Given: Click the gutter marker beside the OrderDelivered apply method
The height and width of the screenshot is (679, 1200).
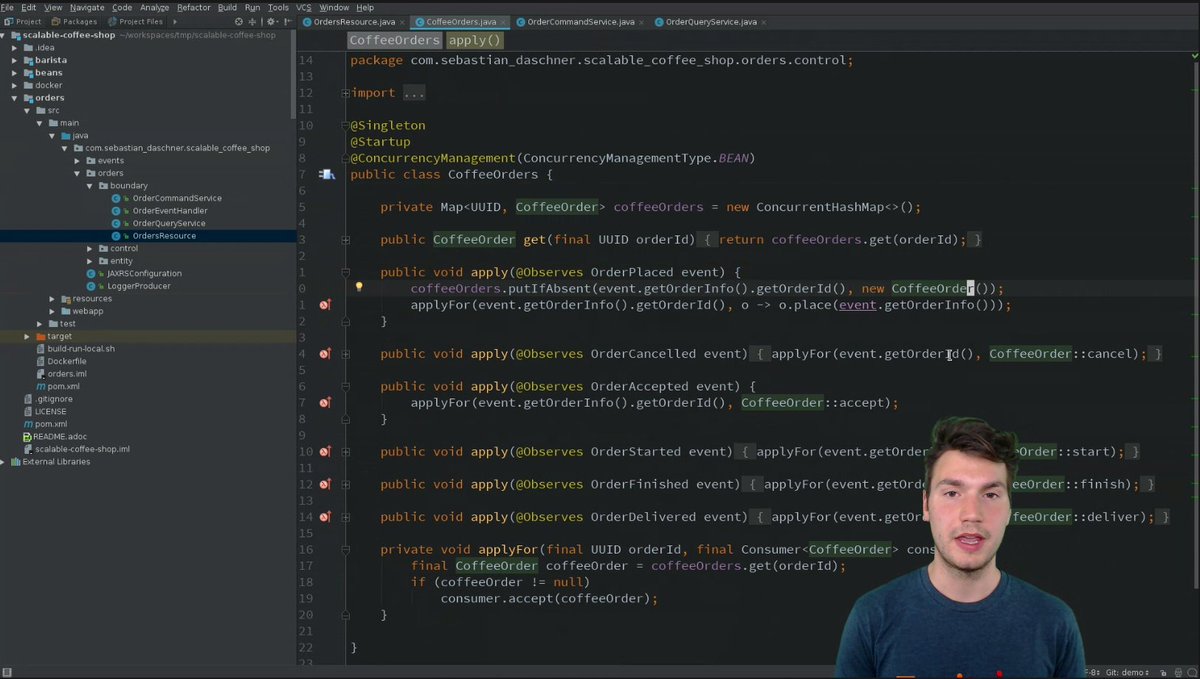Looking at the screenshot, I should 325,517.
